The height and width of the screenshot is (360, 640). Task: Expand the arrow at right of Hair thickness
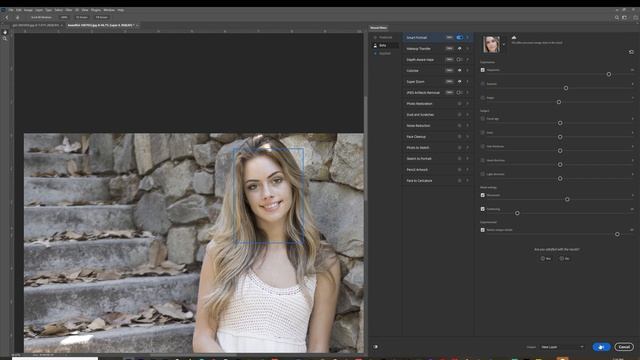coord(633,147)
